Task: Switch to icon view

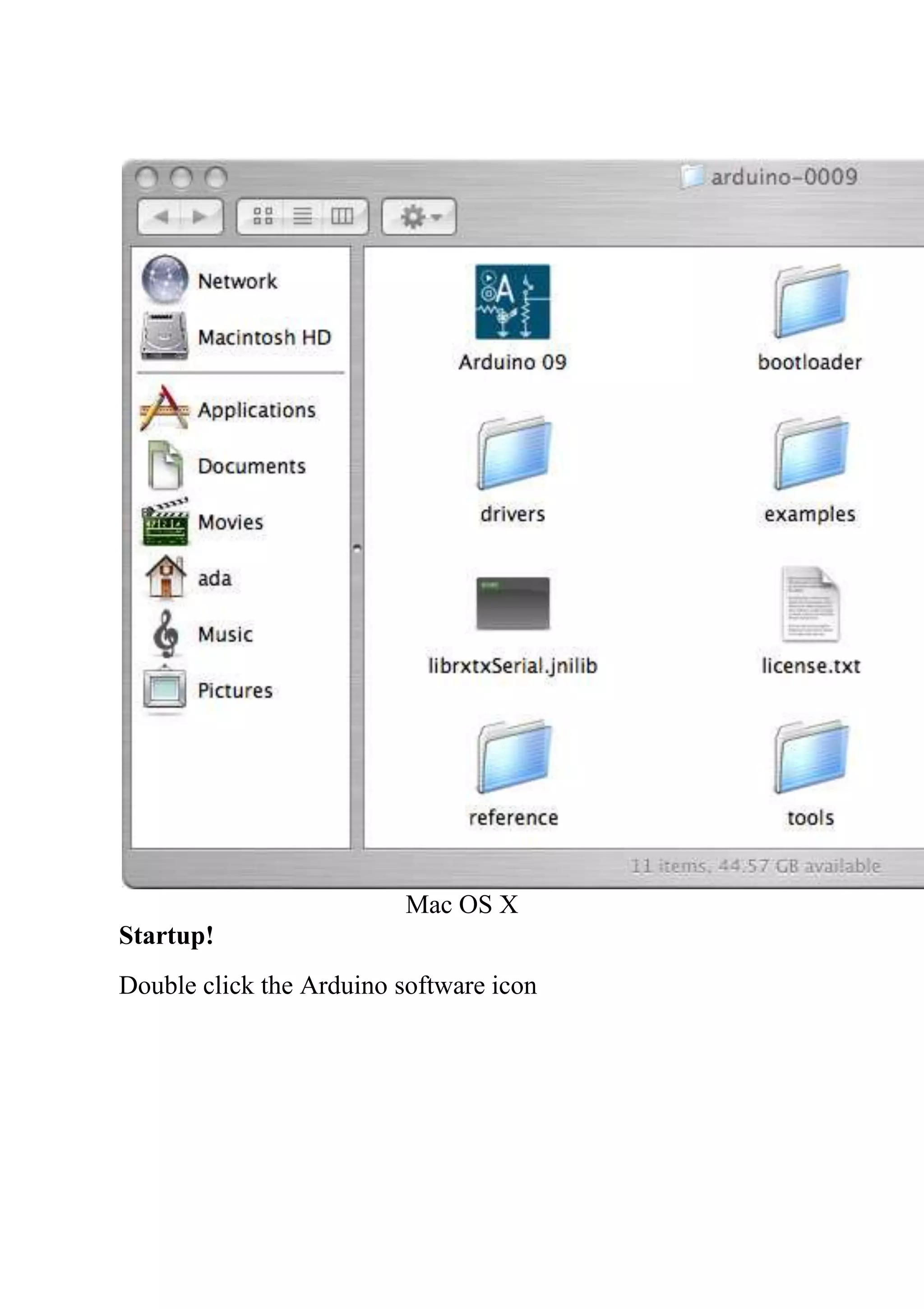Action: click(262, 216)
